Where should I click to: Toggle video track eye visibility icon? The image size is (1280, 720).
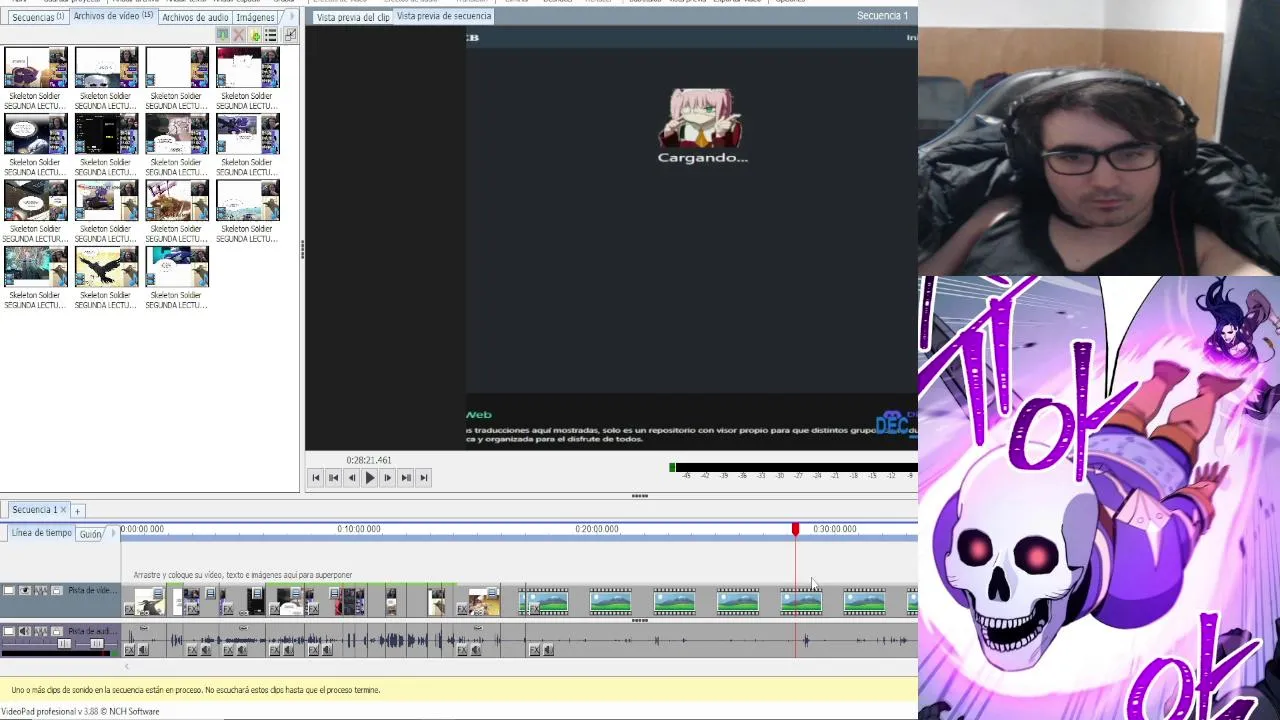point(25,590)
